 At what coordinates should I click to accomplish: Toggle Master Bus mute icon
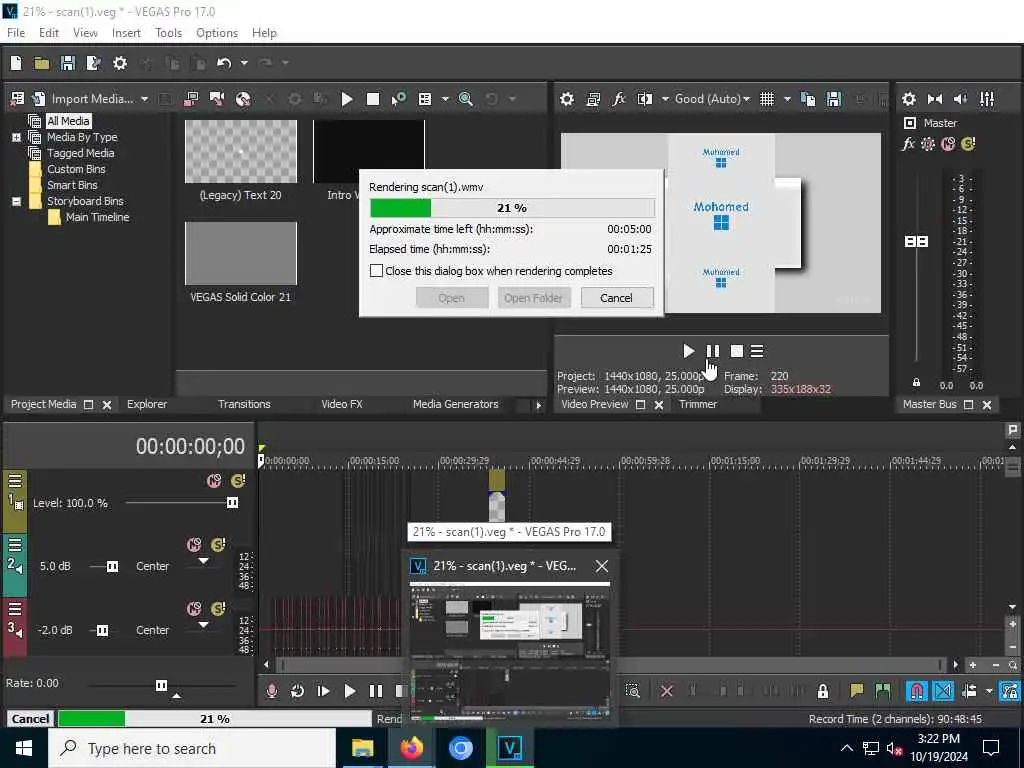(948, 144)
